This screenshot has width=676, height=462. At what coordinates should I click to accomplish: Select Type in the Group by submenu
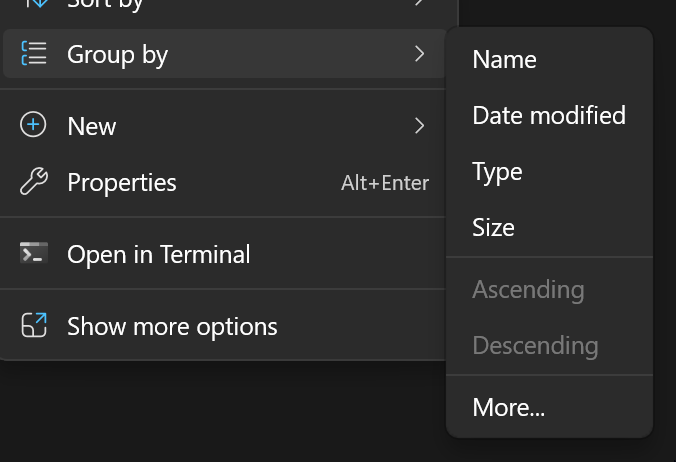pos(497,172)
